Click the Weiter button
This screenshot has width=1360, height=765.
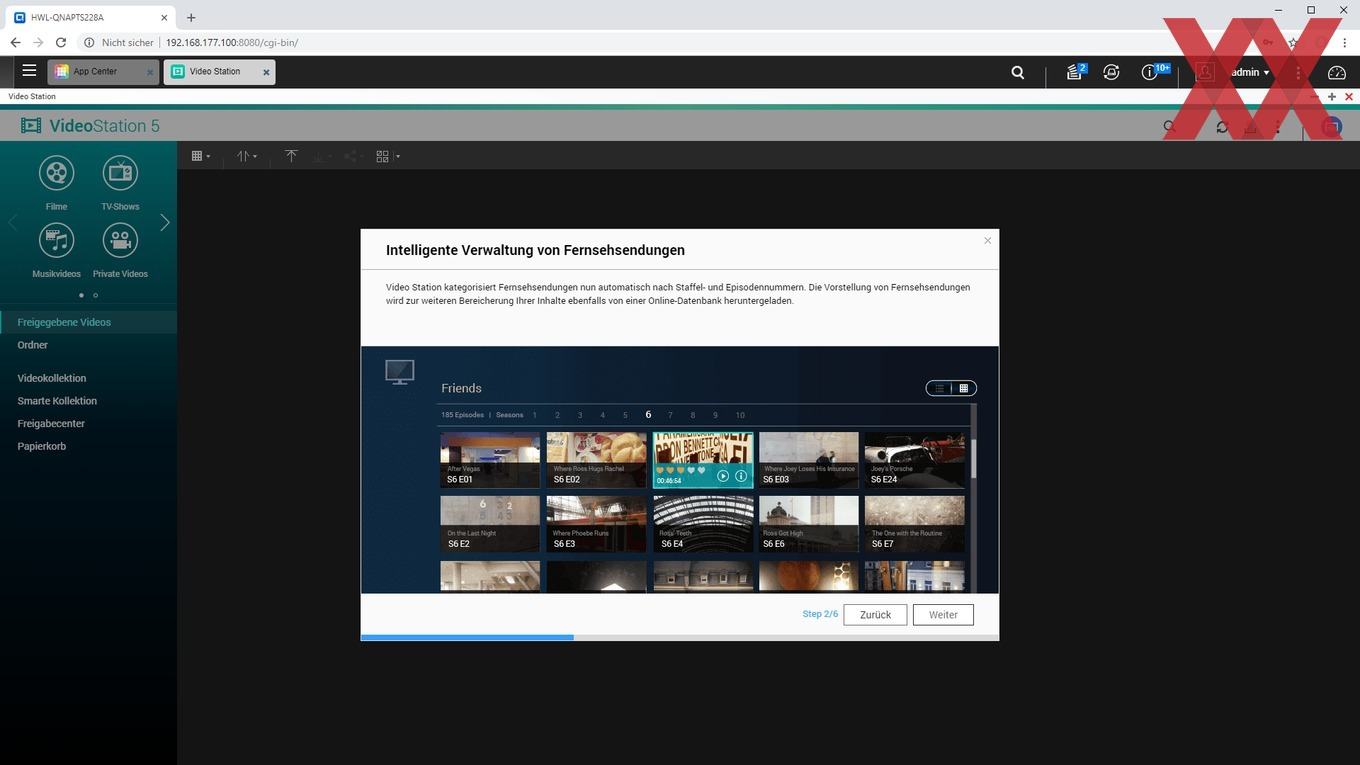pos(943,615)
